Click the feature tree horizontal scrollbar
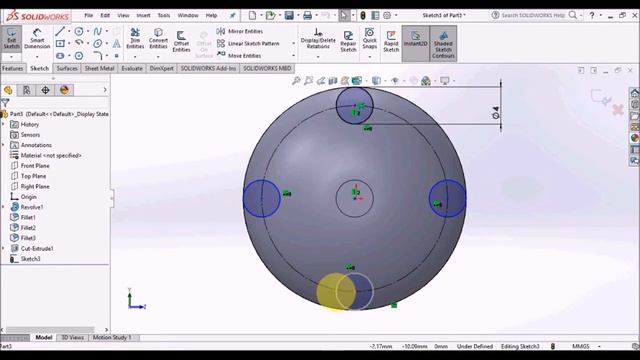Image resolution: width=640 pixels, height=360 pixels. [x=50, y=329]
